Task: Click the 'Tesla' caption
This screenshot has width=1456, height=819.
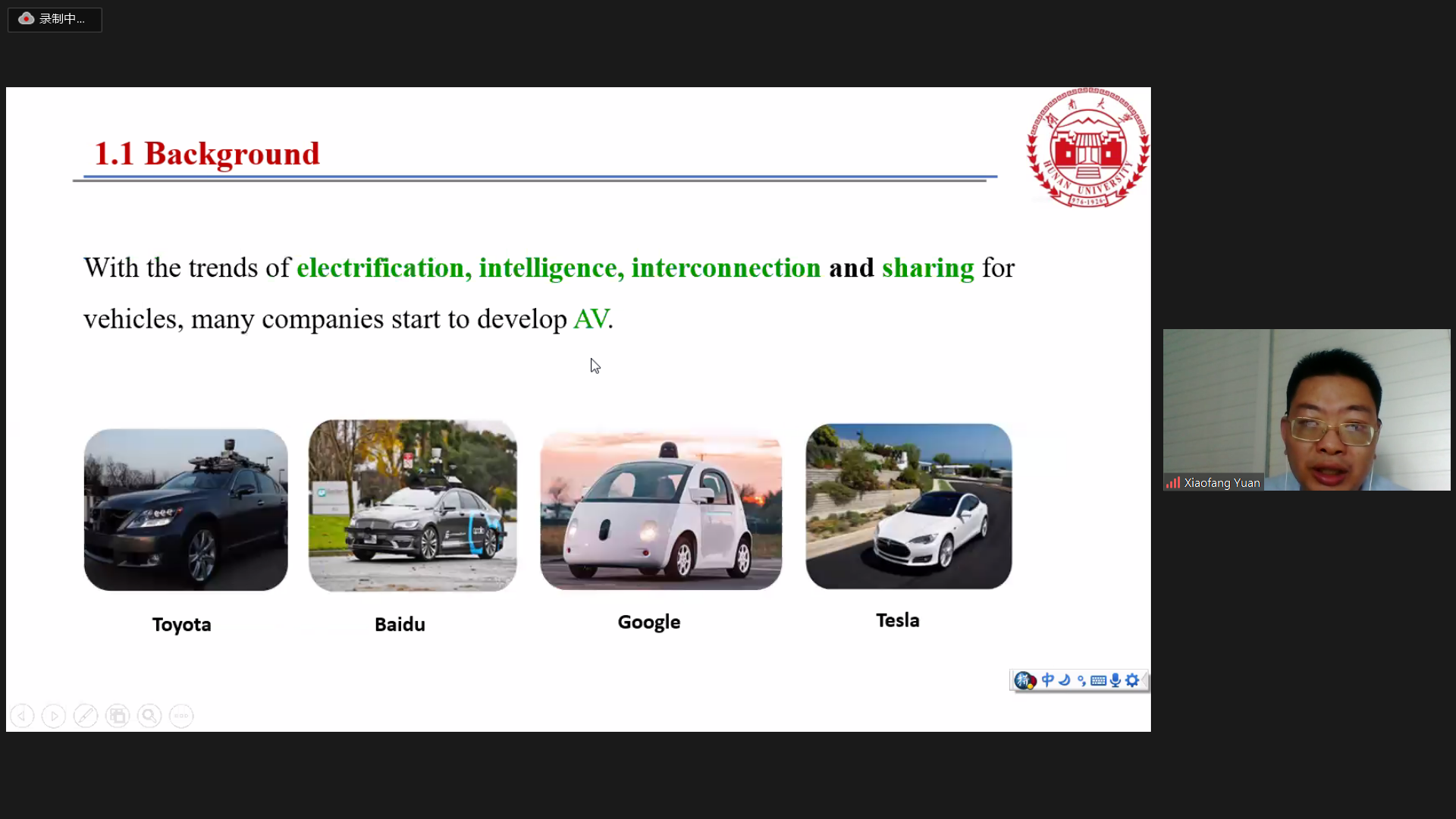Action: pyautogui.click(x=898, y=620)
